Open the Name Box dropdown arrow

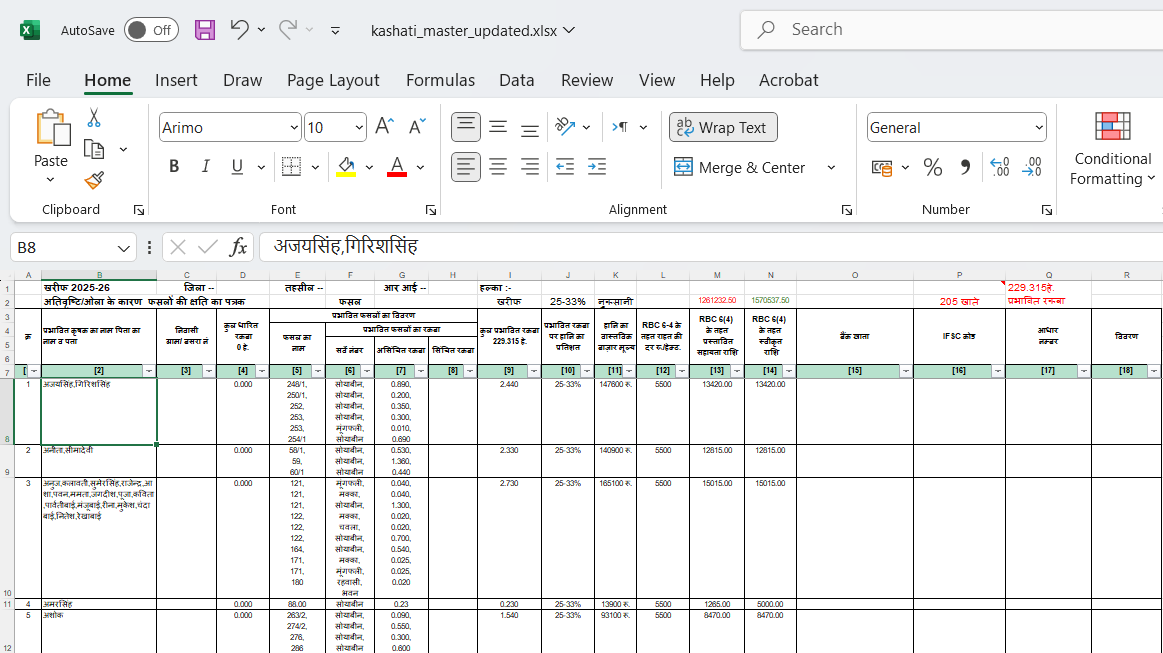(x=124, y=248)
